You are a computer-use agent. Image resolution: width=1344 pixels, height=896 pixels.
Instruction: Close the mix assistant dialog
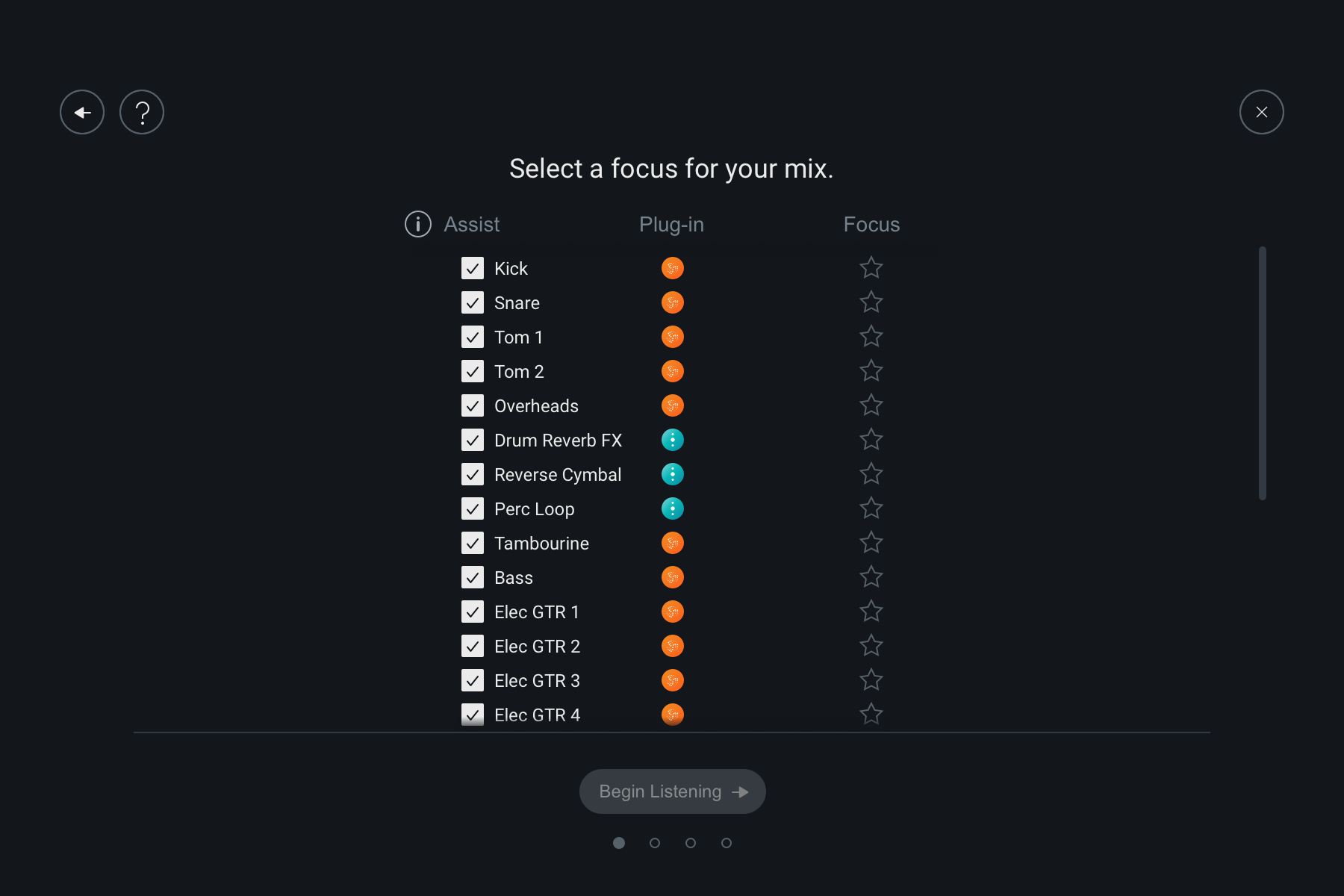(x=1261, y=112)
